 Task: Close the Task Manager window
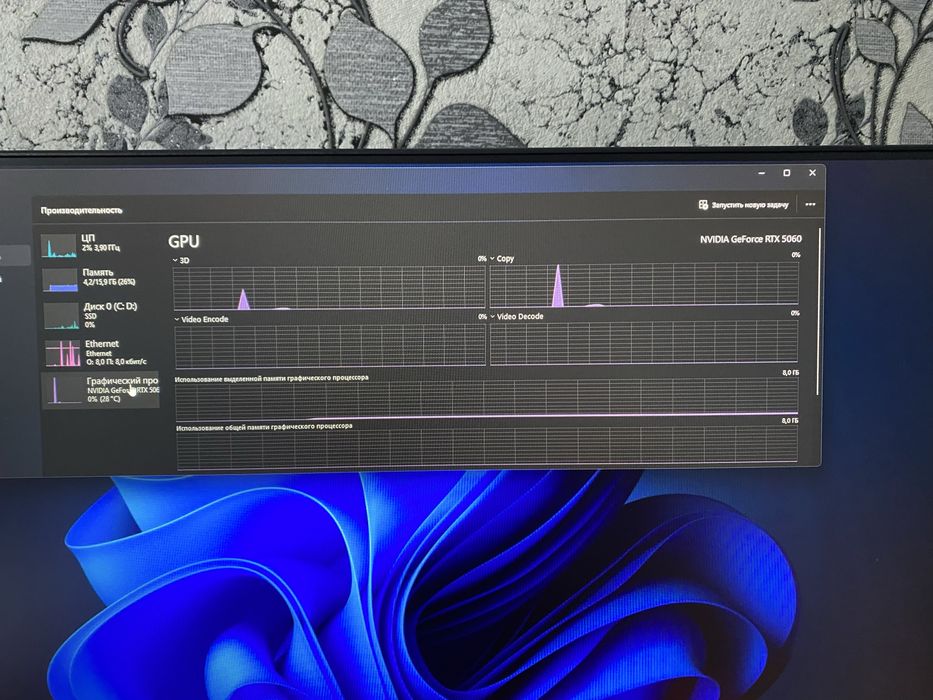[x=812, y=173]
